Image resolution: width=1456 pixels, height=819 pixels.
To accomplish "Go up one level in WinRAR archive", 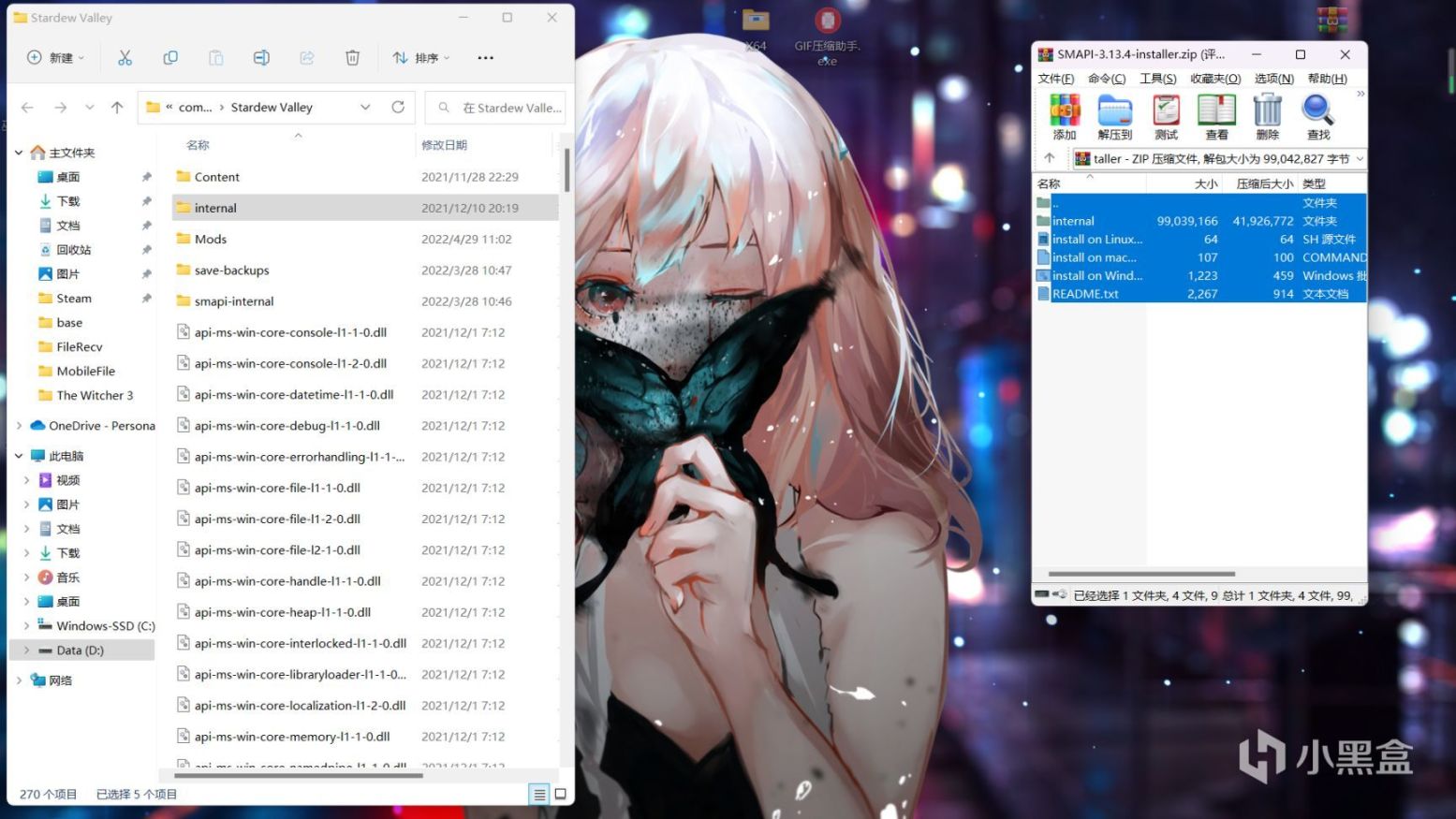I will click(1050, 158).
